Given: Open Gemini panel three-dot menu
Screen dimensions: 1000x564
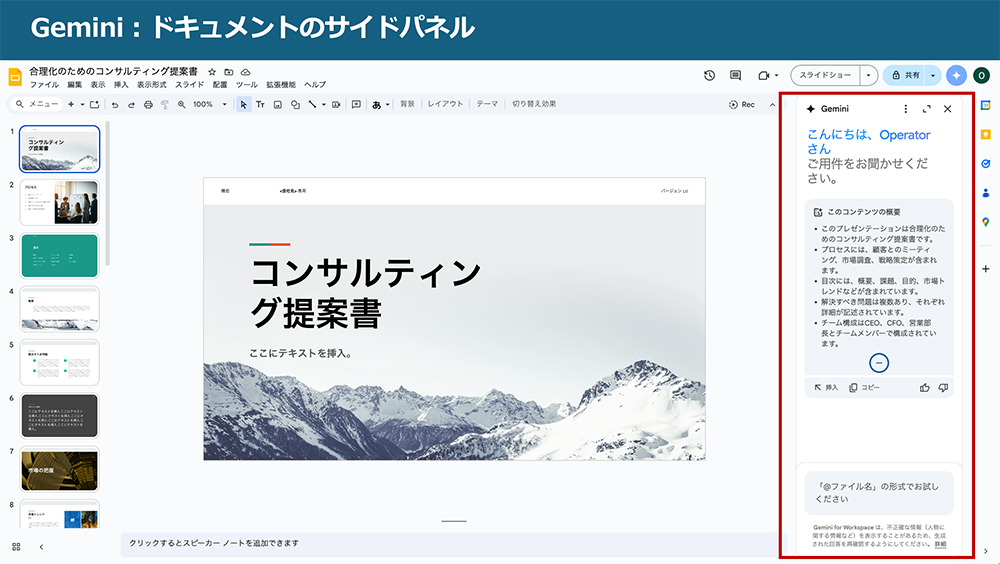Looking at the screenshot, I should [906, 109].
